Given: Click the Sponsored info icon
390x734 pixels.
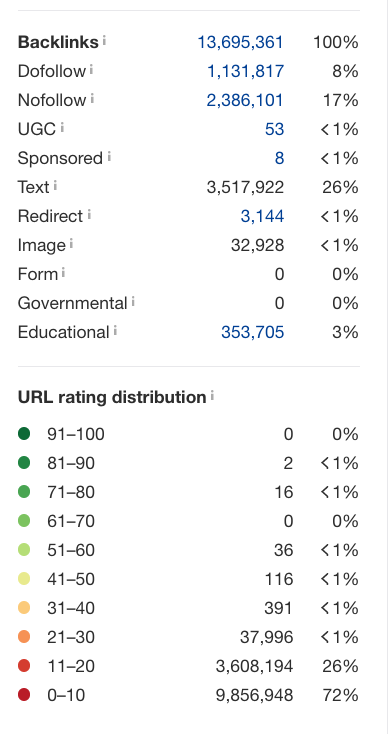Looking at the screenshot, I should click(x=109, y=156).
